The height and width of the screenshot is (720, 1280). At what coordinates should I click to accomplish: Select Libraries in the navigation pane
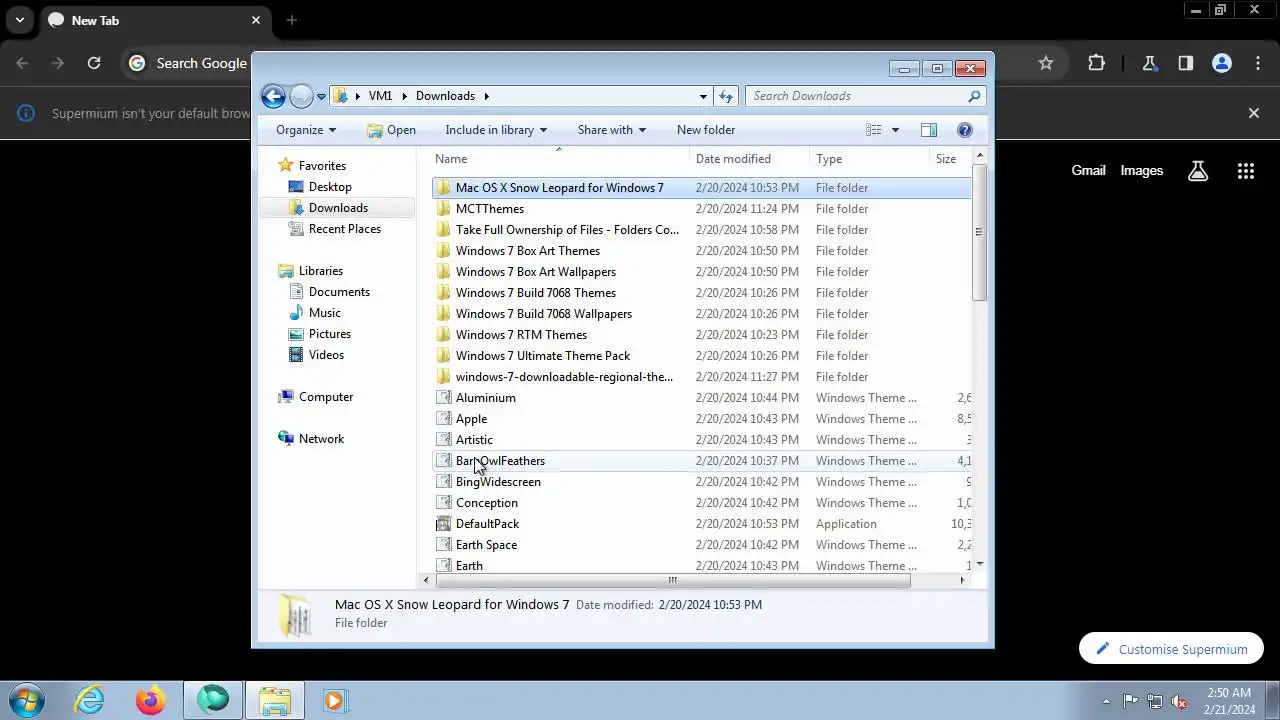(321, 271)
